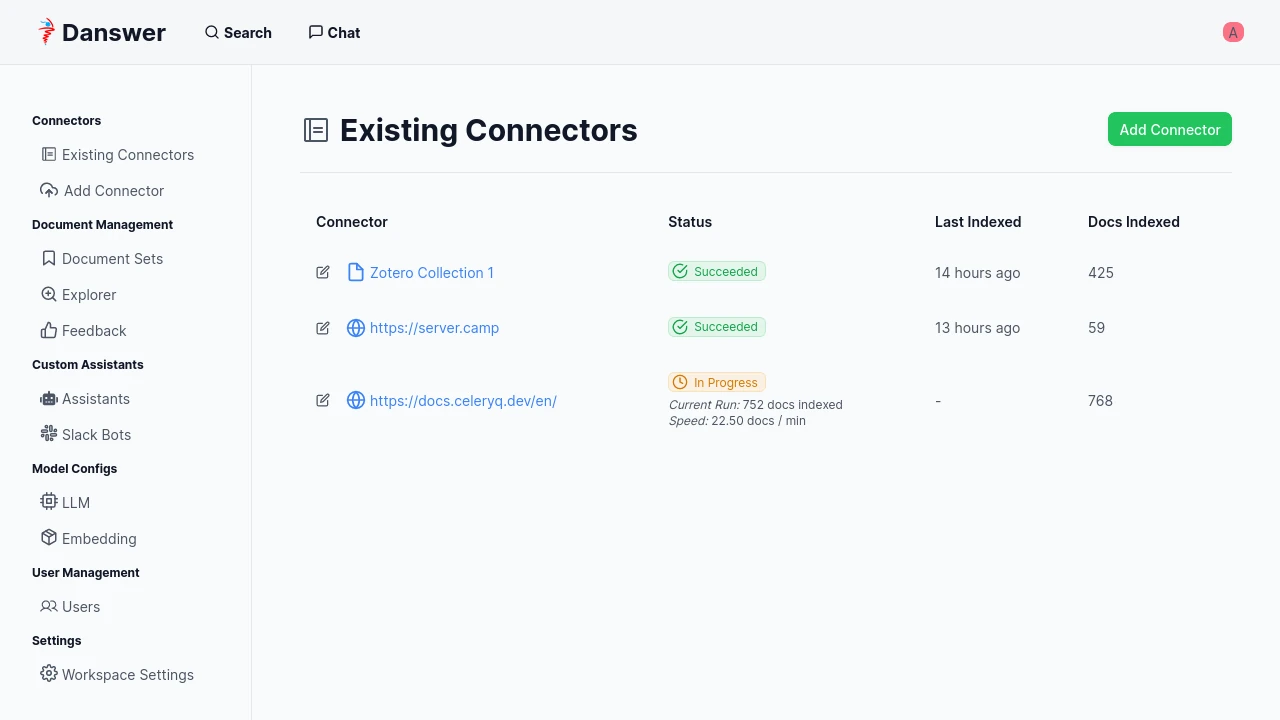Click the Document Sets bookmark icon
This screenshot has width=1280, height=720.
49,258
